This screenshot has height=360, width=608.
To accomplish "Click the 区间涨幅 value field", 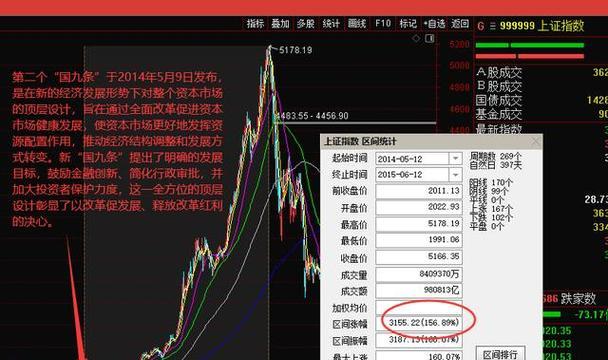I will click(x=419, y=323).
